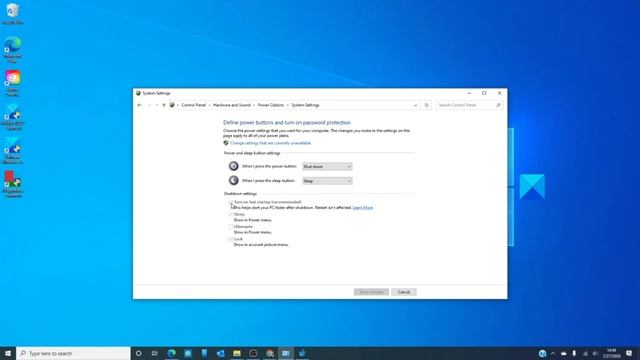Viewport: 640px width, 360px height.
Task: Open the power button action dropdown
Action: point(327,167)
